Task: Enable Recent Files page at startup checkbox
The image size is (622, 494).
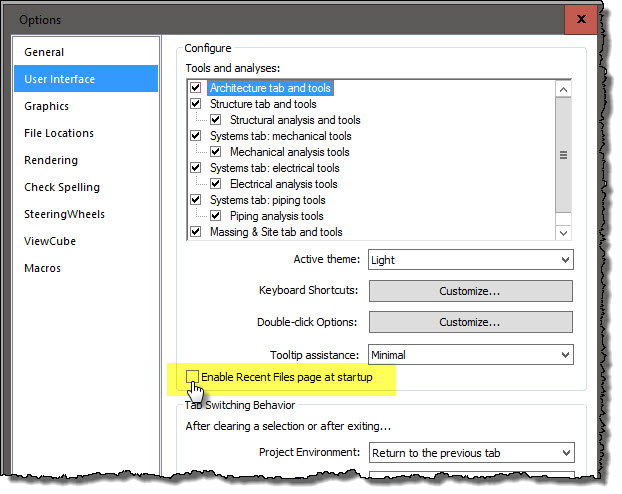Action: tap(192, 377)
